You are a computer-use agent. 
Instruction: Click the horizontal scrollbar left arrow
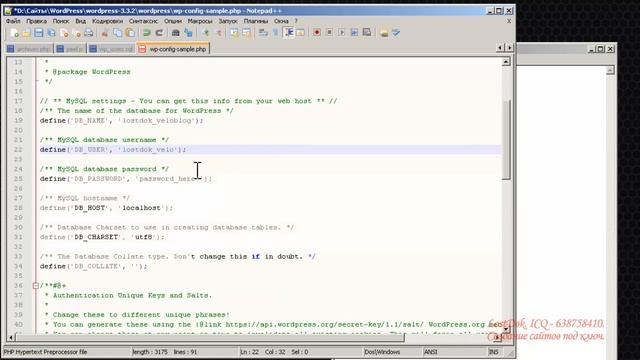[x=11, y=338]
